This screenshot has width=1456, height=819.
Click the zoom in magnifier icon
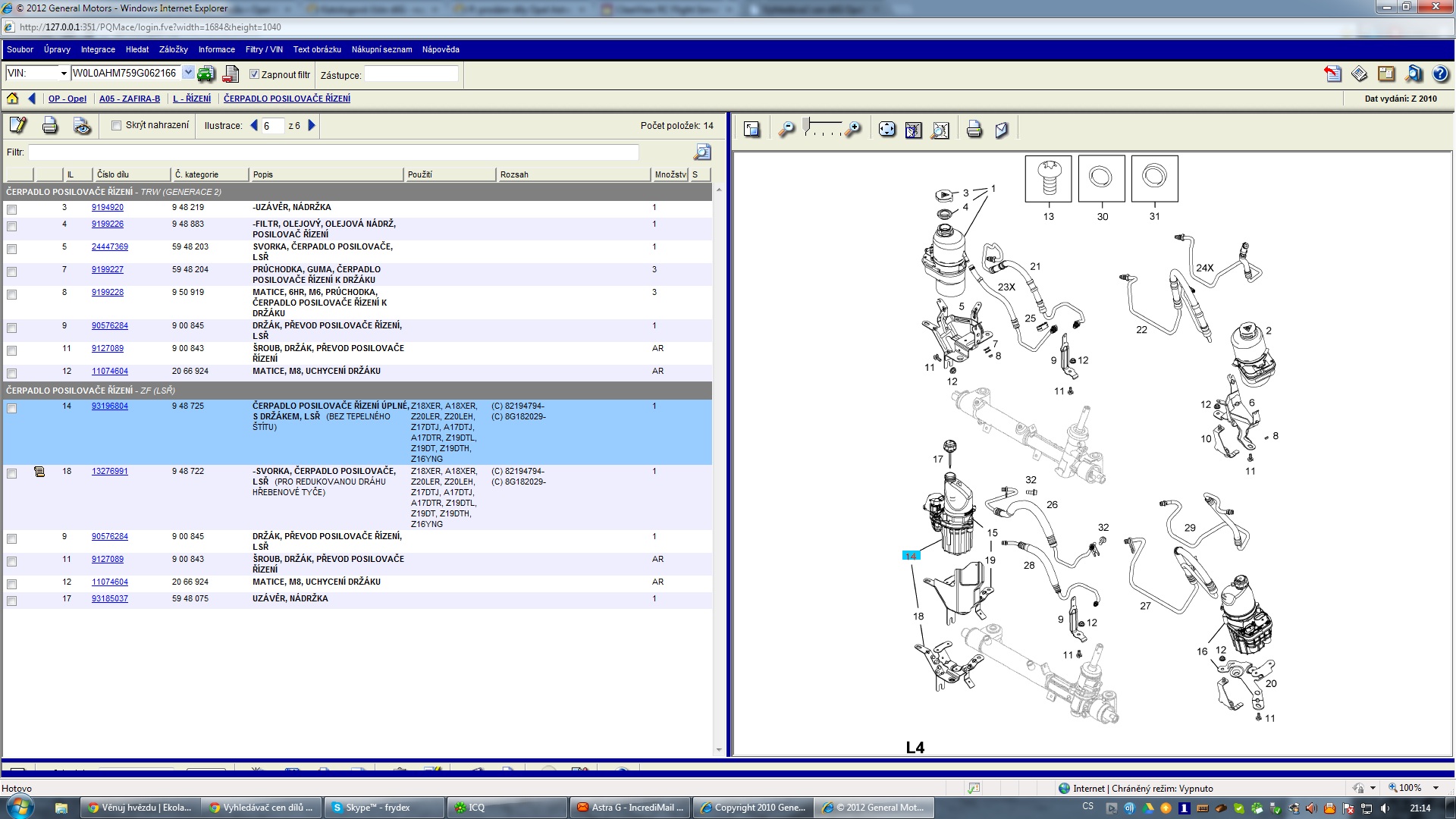[854, 130]
